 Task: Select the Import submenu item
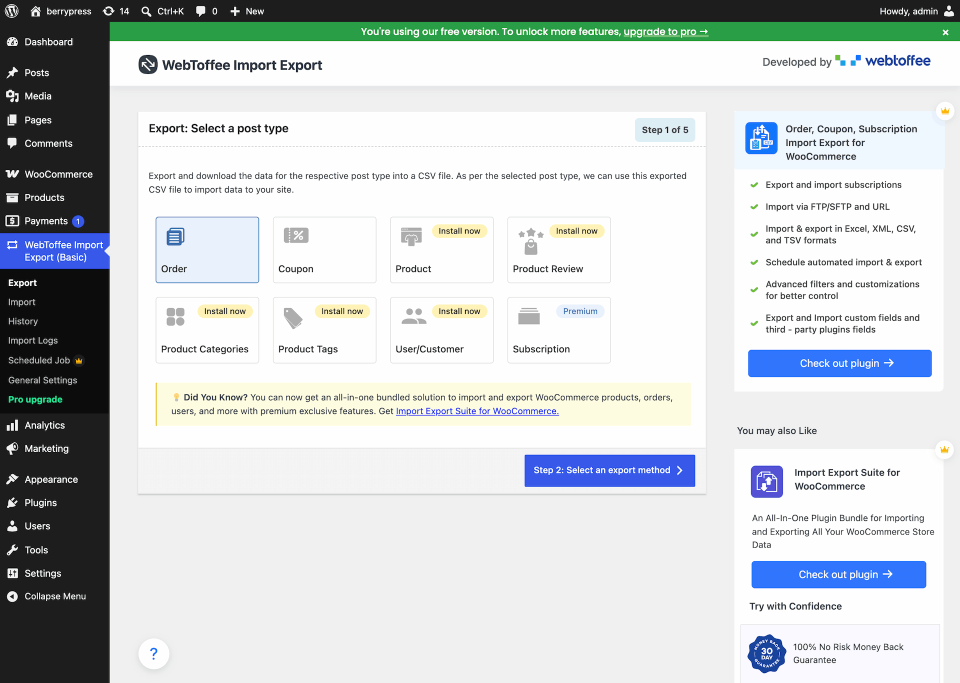click(x=21, y=302)
